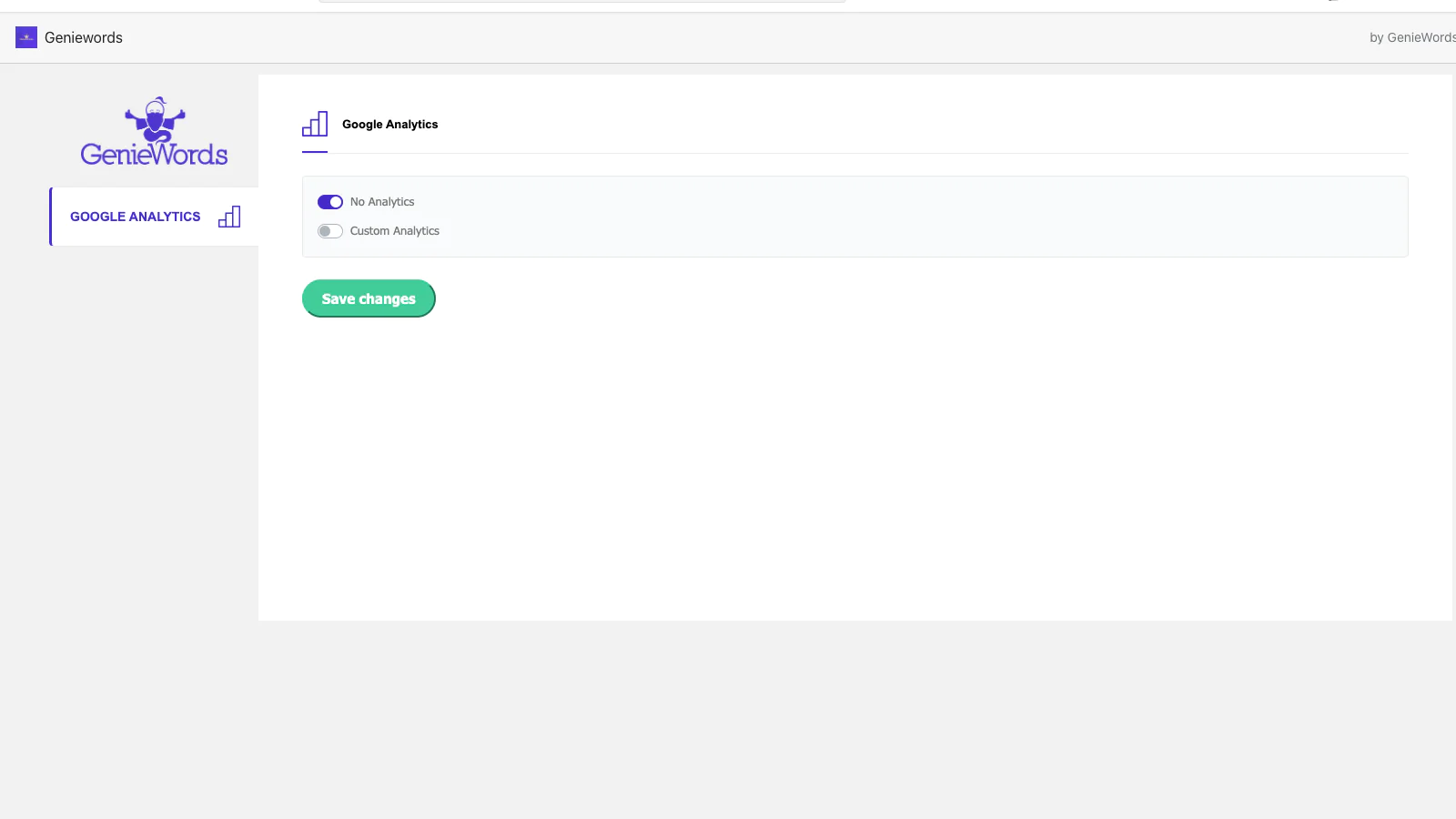The height and width of the screenshot is (819, 1456).
Task: Click the 'Google Analytics' section heading
Action: (x=389, y=125)
